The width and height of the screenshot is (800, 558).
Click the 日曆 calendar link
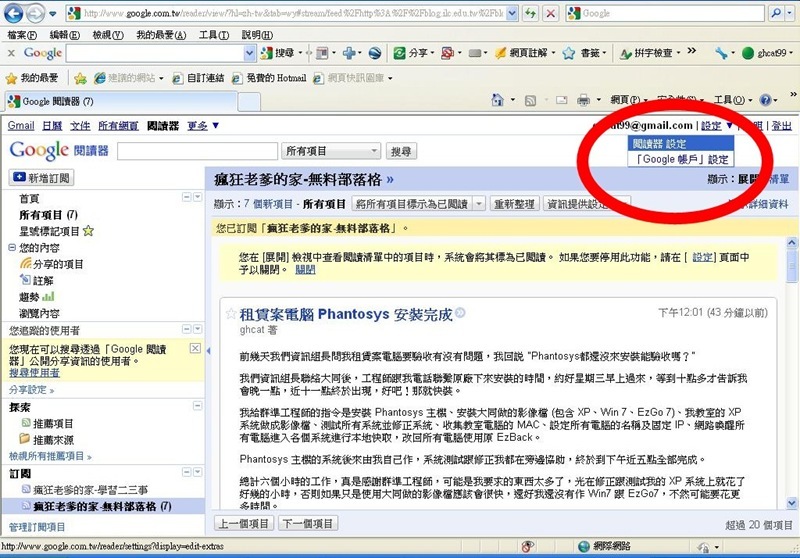pos(52,125)
